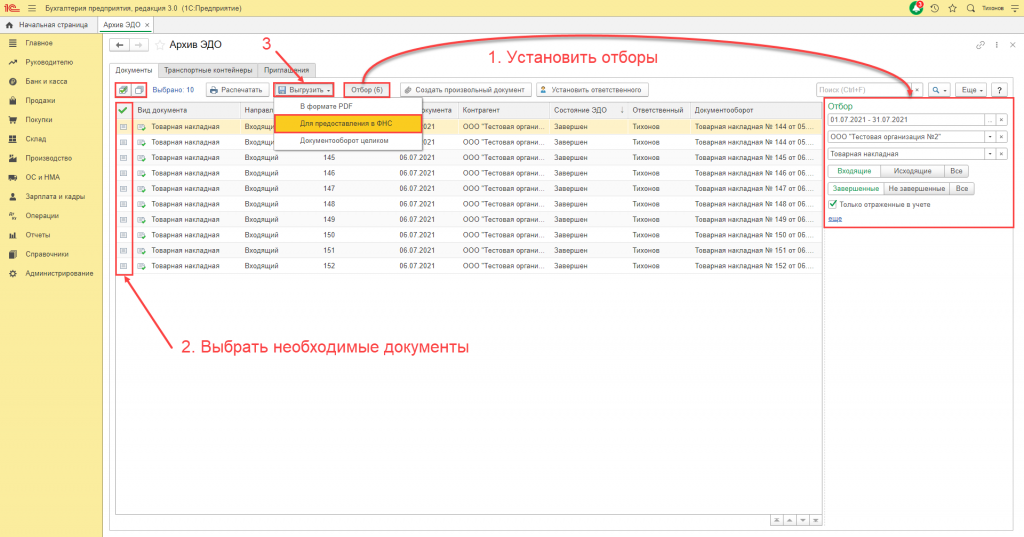
Task: Open the Операции sidebar section
Action: point(42,216)
